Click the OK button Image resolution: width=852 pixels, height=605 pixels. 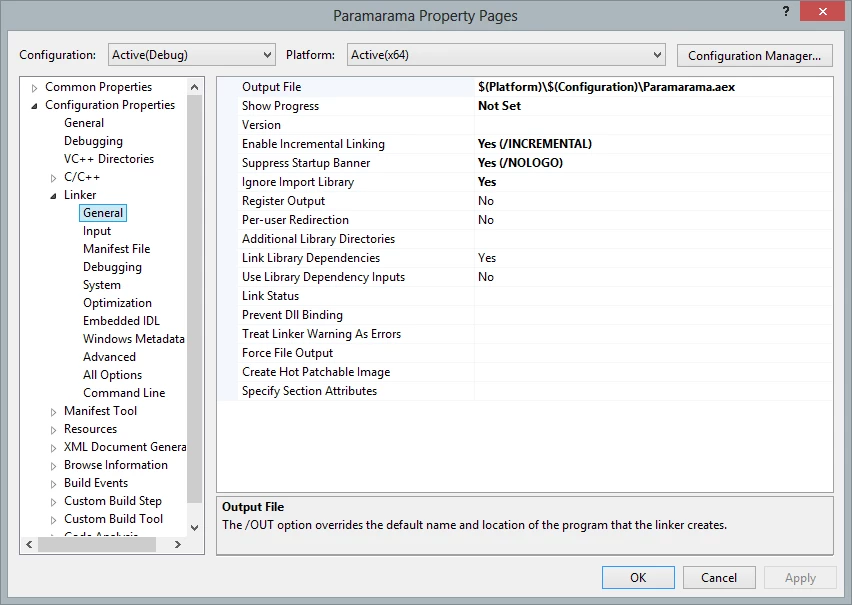[638, 577]
